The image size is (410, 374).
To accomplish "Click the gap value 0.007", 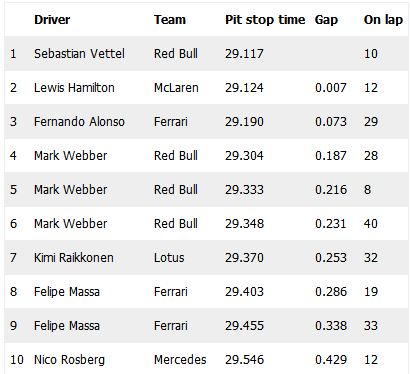I will (x=331, y=88).
